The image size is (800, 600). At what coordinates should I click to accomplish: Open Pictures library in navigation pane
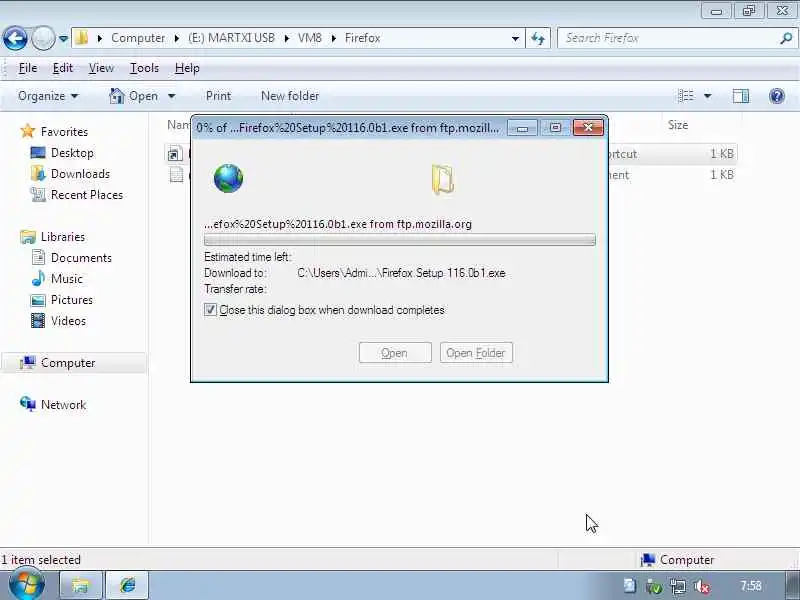[71, 299]
